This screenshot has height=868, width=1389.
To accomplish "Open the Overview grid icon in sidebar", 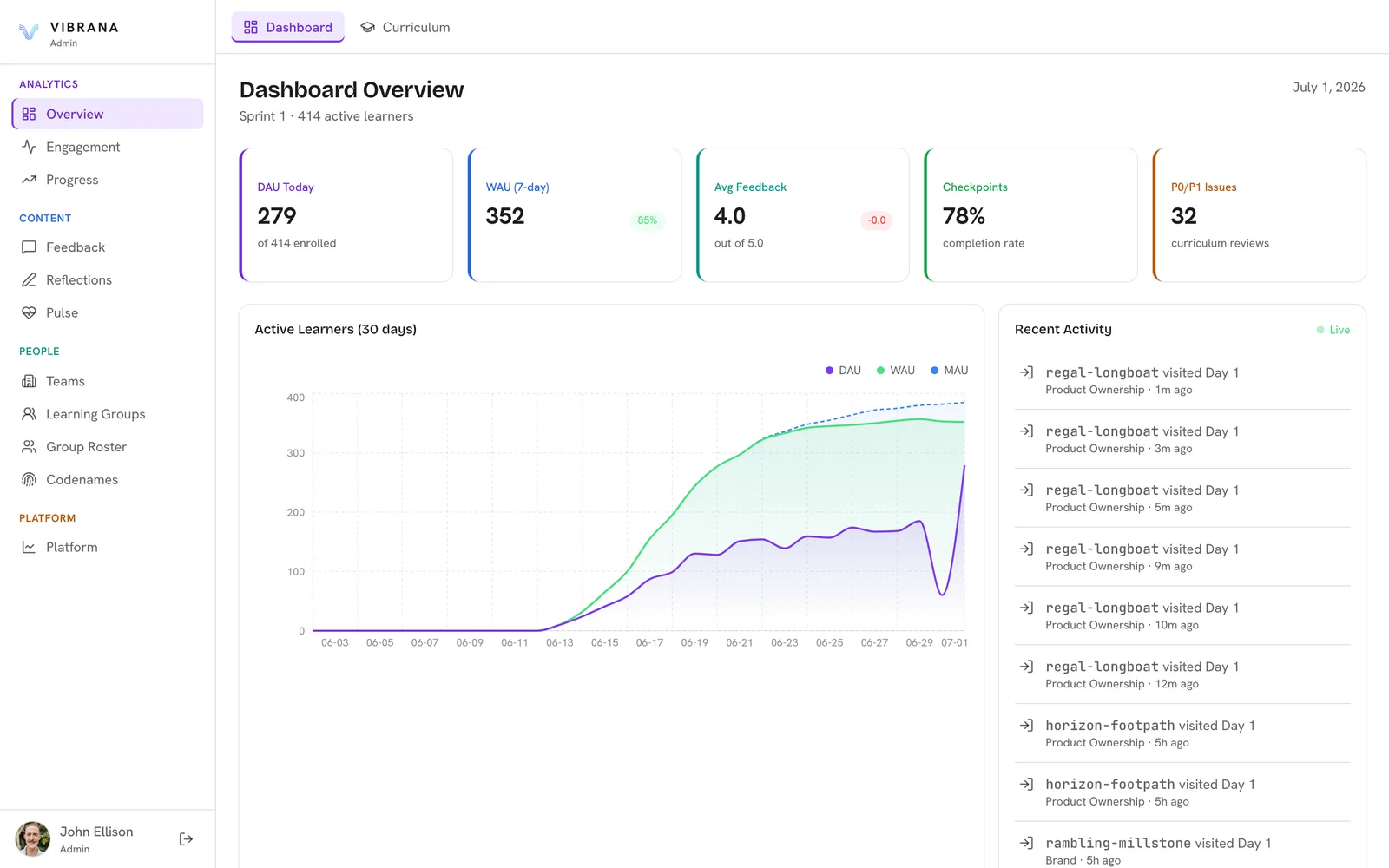I will pos(29,114).
